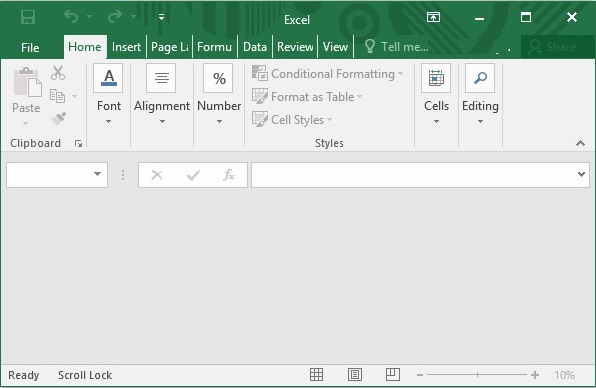This screenshot has width=596, height=388.
Task: Open the Review tab
Action: pos(295,47)
